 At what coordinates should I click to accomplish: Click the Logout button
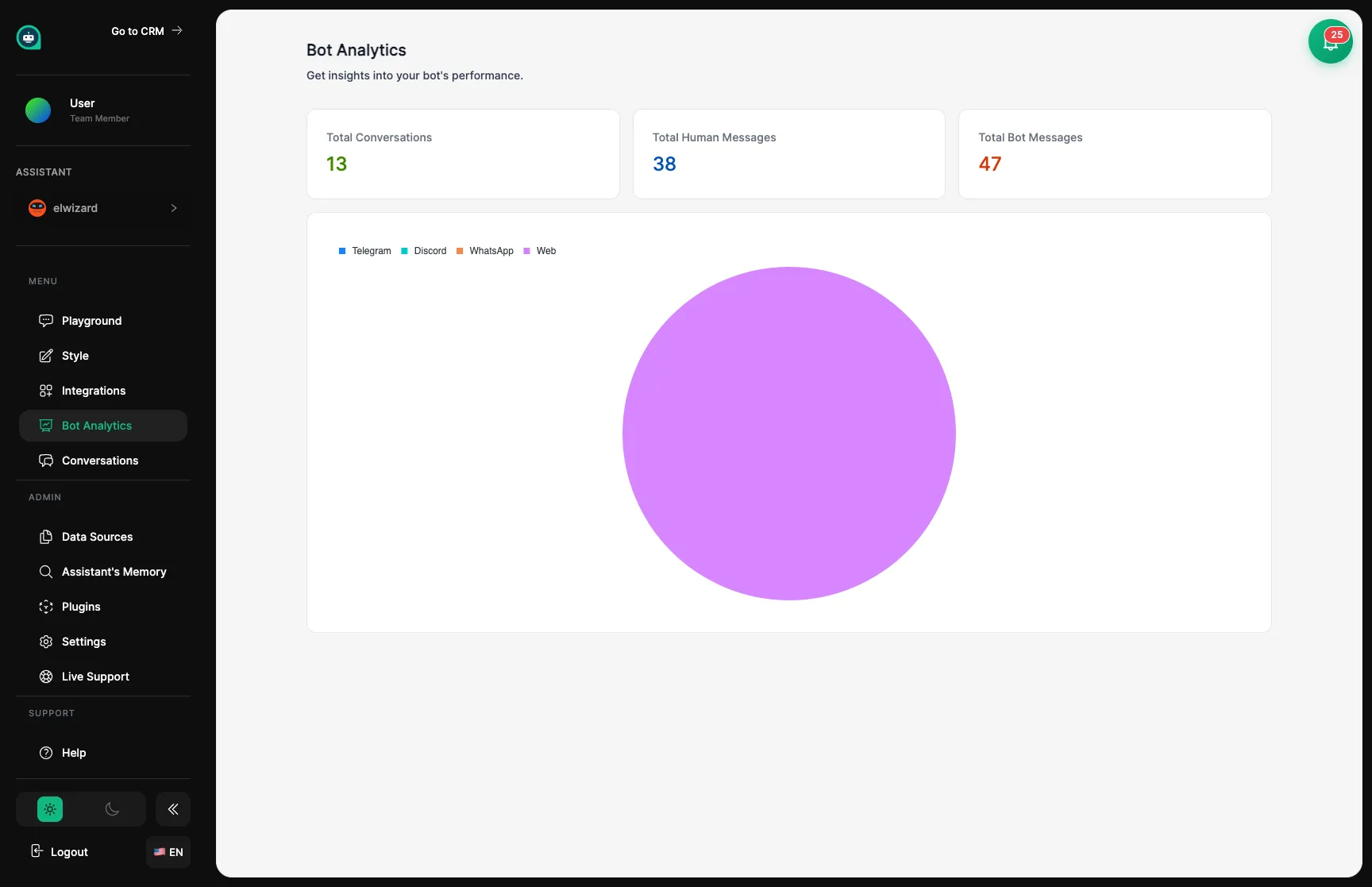(60, 851)
